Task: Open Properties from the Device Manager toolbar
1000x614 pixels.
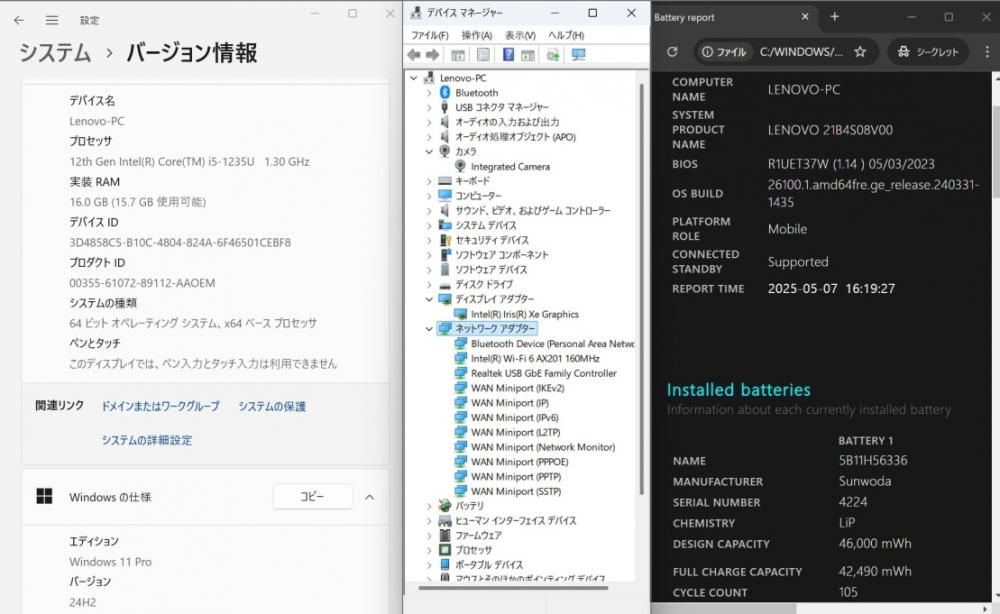Action: click(483, 55)
